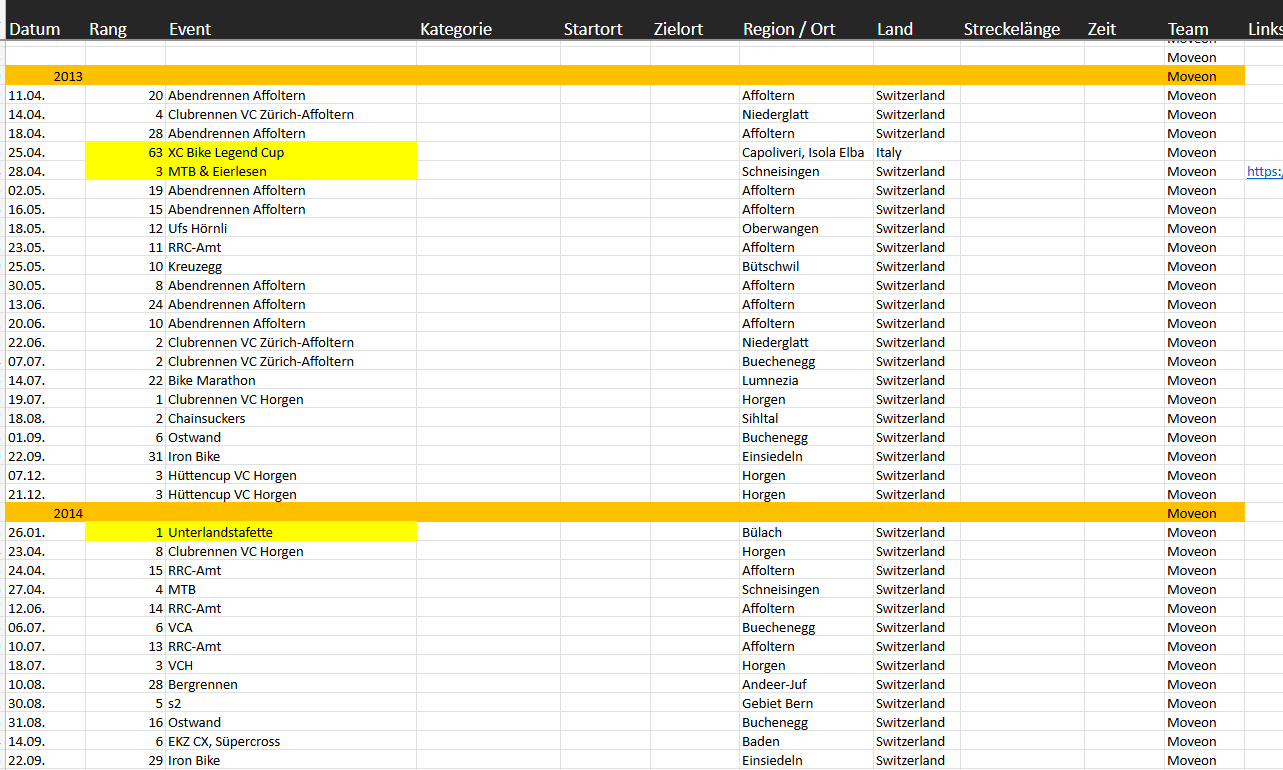This screenshot has height=770, width=1283.
Task: Select the Streckelänge column header
Action: coord(1011,29)
